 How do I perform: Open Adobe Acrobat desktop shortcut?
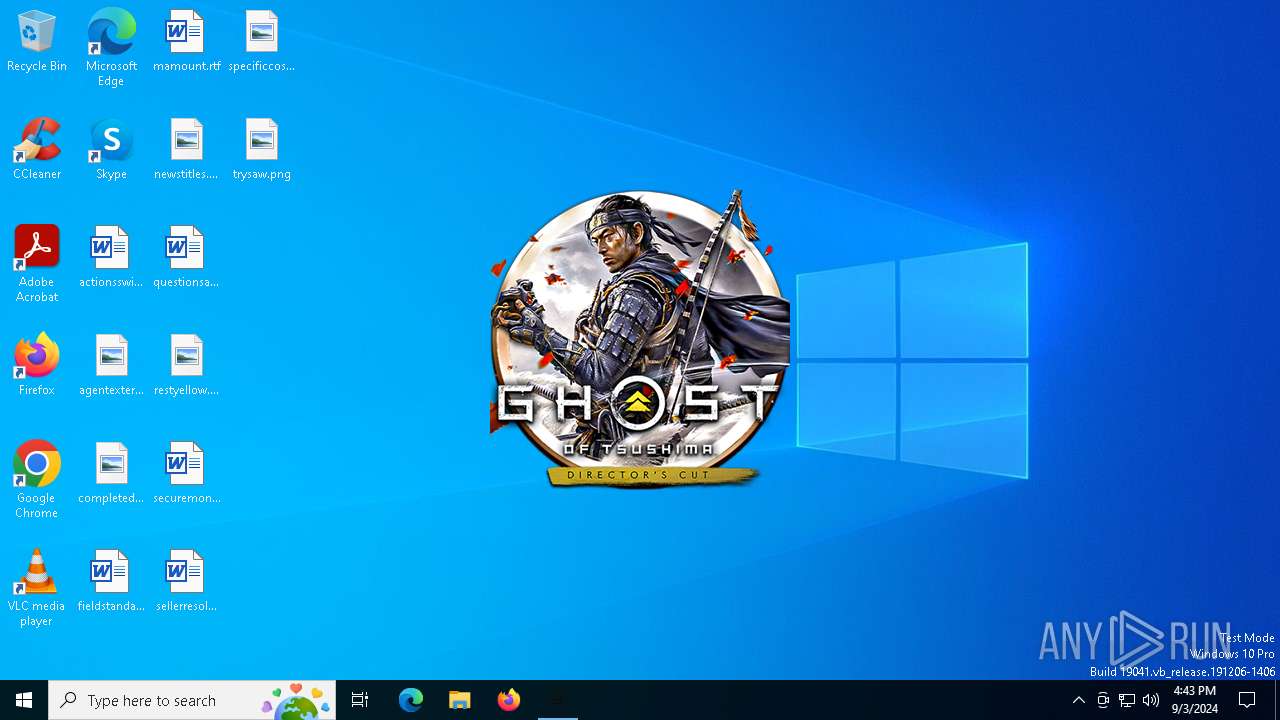click(x=37, y=264)
